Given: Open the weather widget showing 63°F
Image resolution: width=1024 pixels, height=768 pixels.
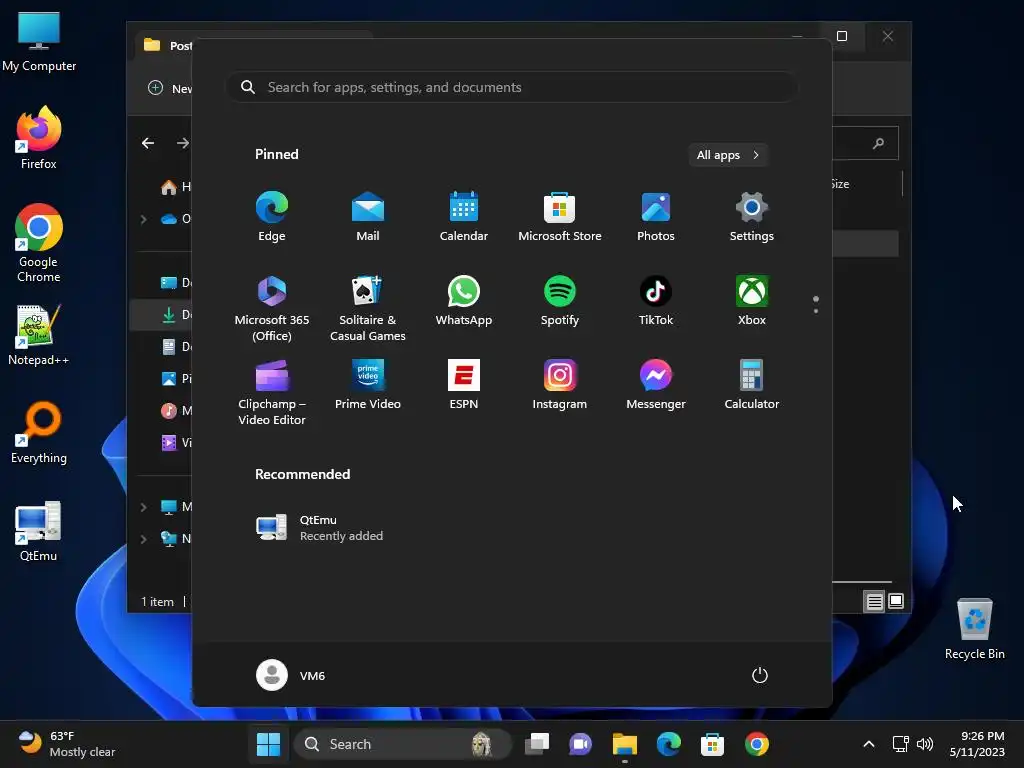Looking at the screenshot, I should tap(67, 744).
